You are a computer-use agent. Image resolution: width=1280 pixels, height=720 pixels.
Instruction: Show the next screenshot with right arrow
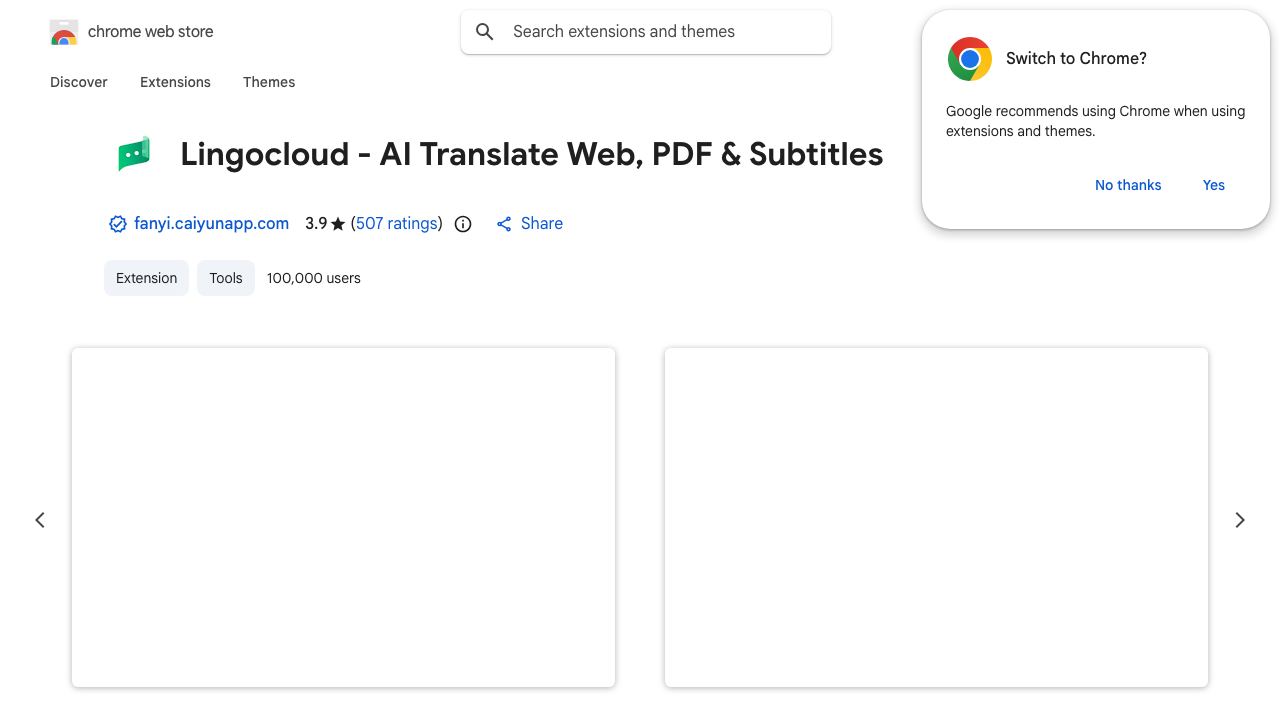[x=1240, y=520]
